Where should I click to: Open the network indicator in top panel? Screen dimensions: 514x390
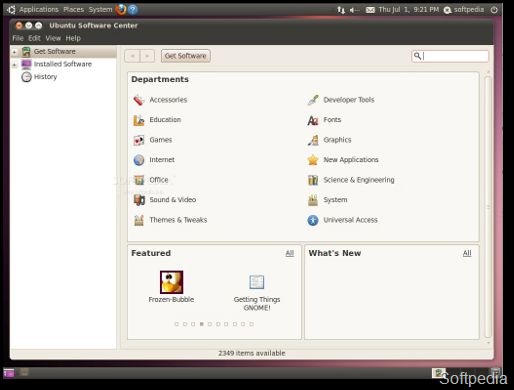[341, 10]
